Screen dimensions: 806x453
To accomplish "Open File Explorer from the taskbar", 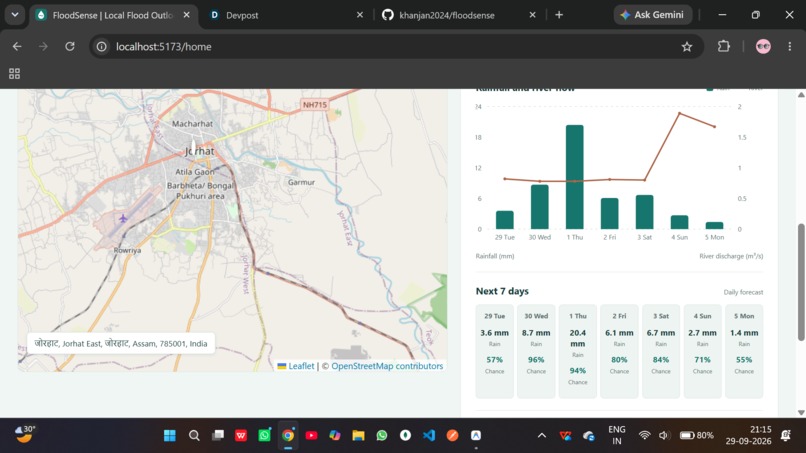I will [x=358, y=436].
